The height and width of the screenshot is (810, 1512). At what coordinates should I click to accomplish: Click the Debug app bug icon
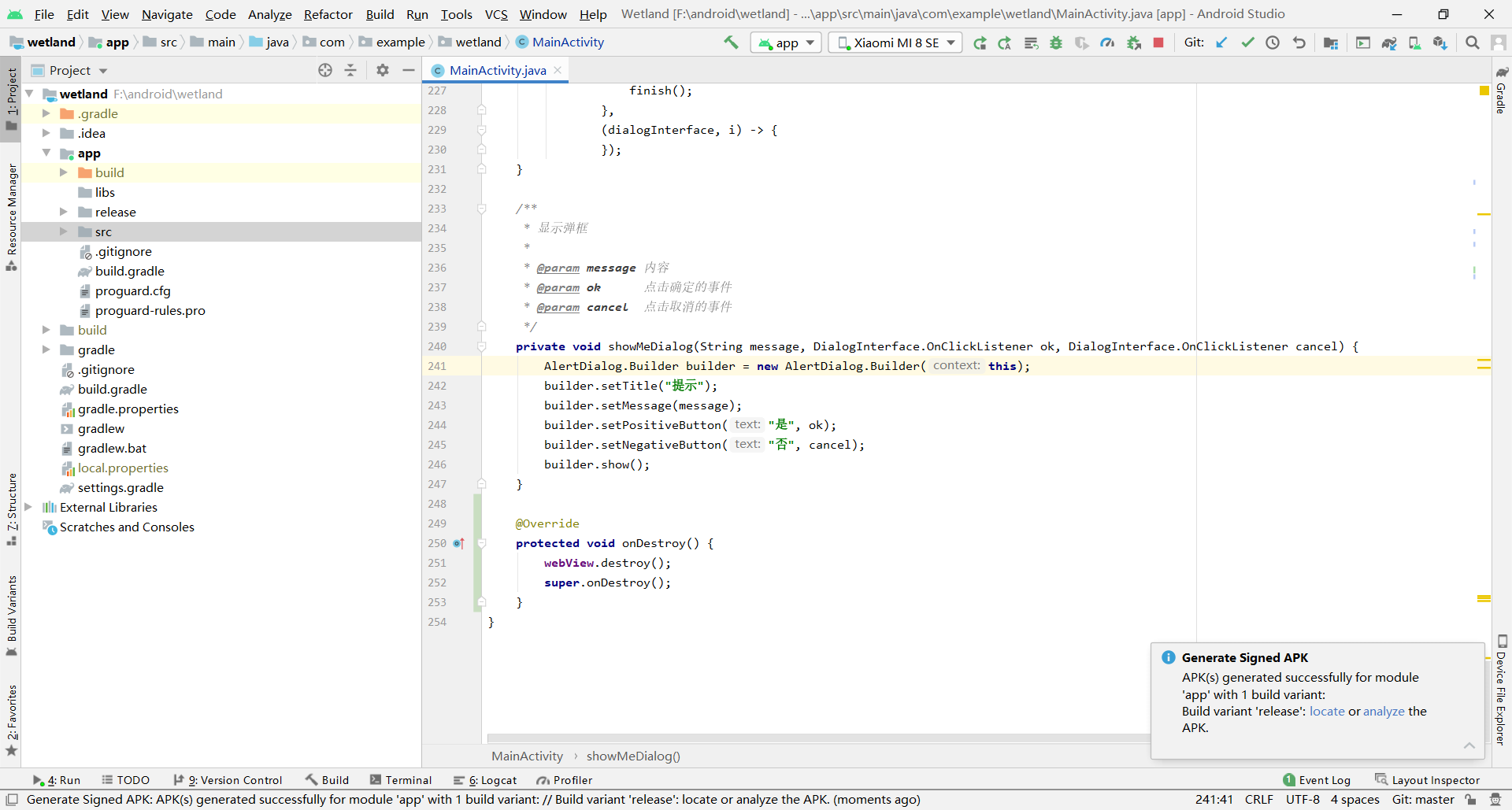(1056, 43)
